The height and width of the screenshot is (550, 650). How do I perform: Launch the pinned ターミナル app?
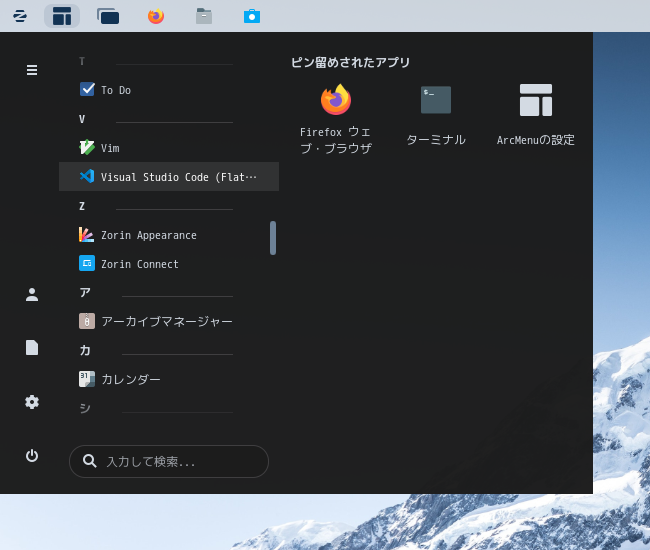(436, 115)
